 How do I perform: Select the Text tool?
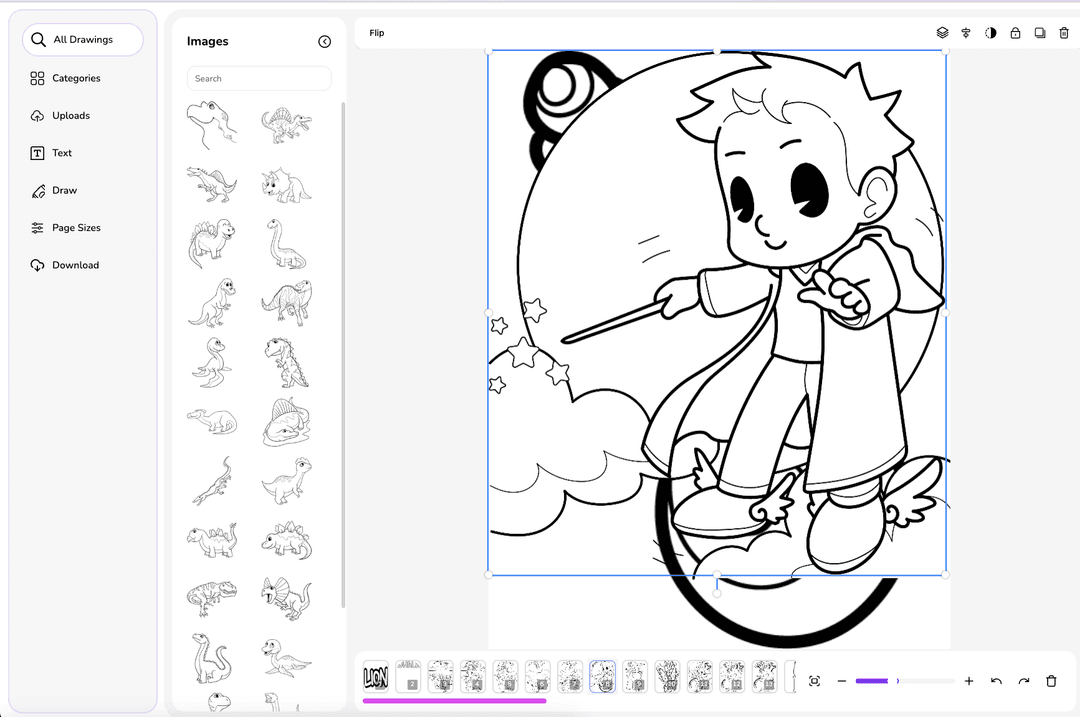pyautogui.click(x=62, y=153)
